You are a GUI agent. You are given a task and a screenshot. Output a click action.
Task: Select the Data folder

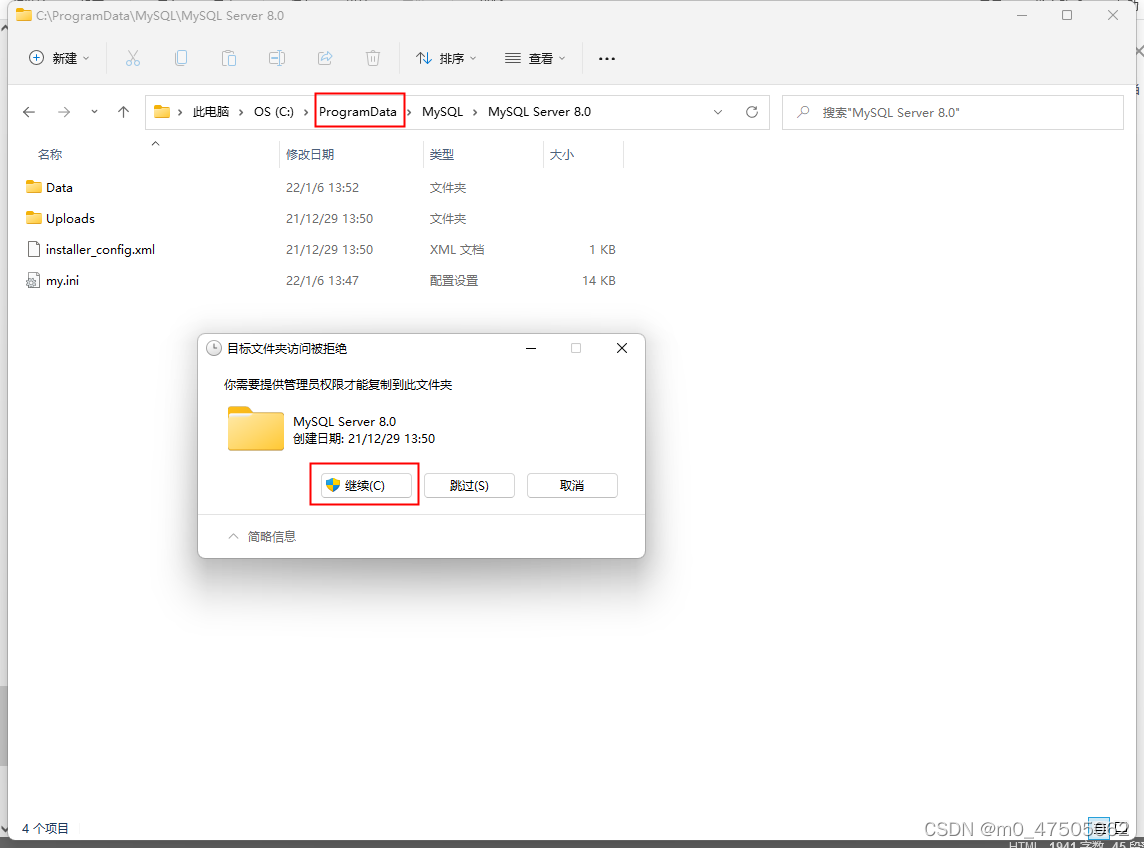coord(59,188)
